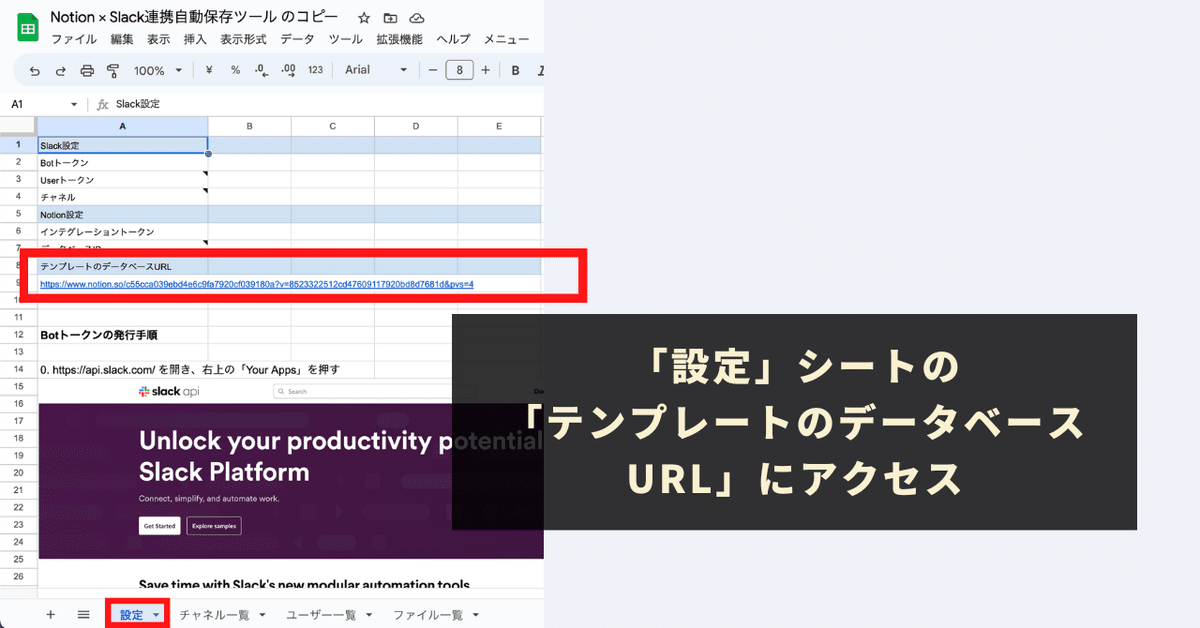Select column B header
The height and width of the screenshot is (628, 1200).
(249, 127)
